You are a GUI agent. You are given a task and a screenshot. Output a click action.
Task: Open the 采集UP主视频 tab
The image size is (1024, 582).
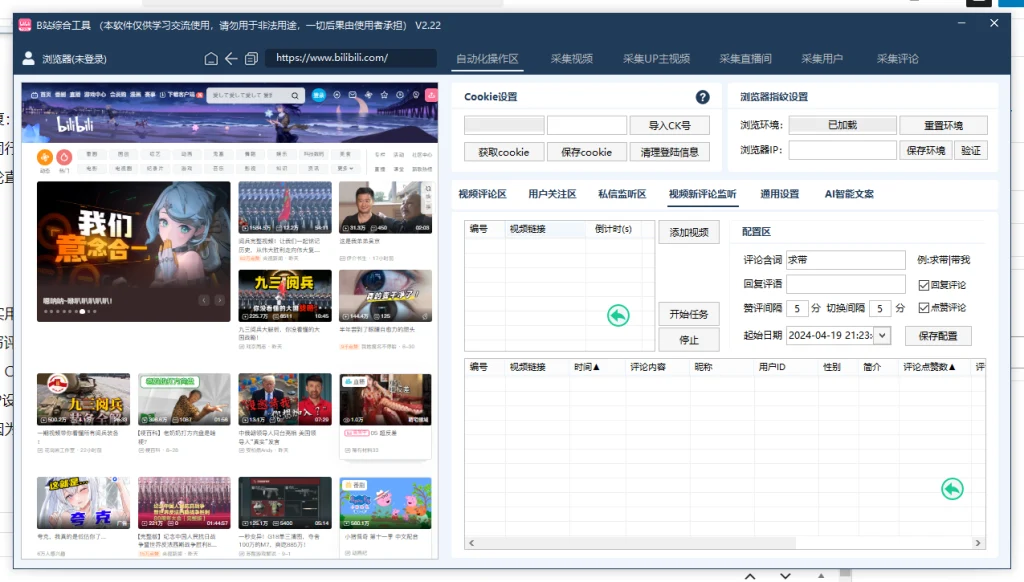(656, 59)
